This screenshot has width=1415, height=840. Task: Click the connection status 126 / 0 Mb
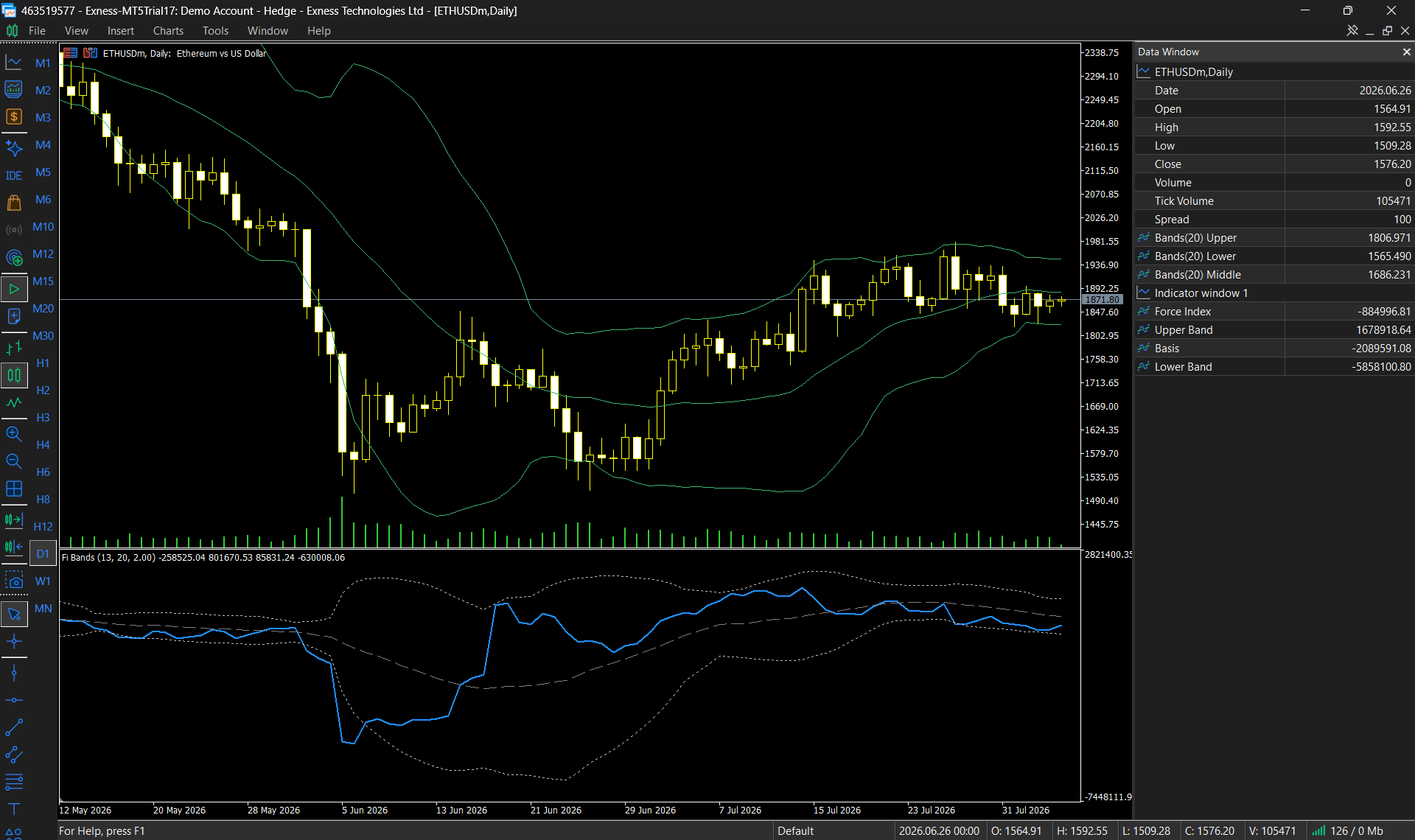[x=1347, y=830]
